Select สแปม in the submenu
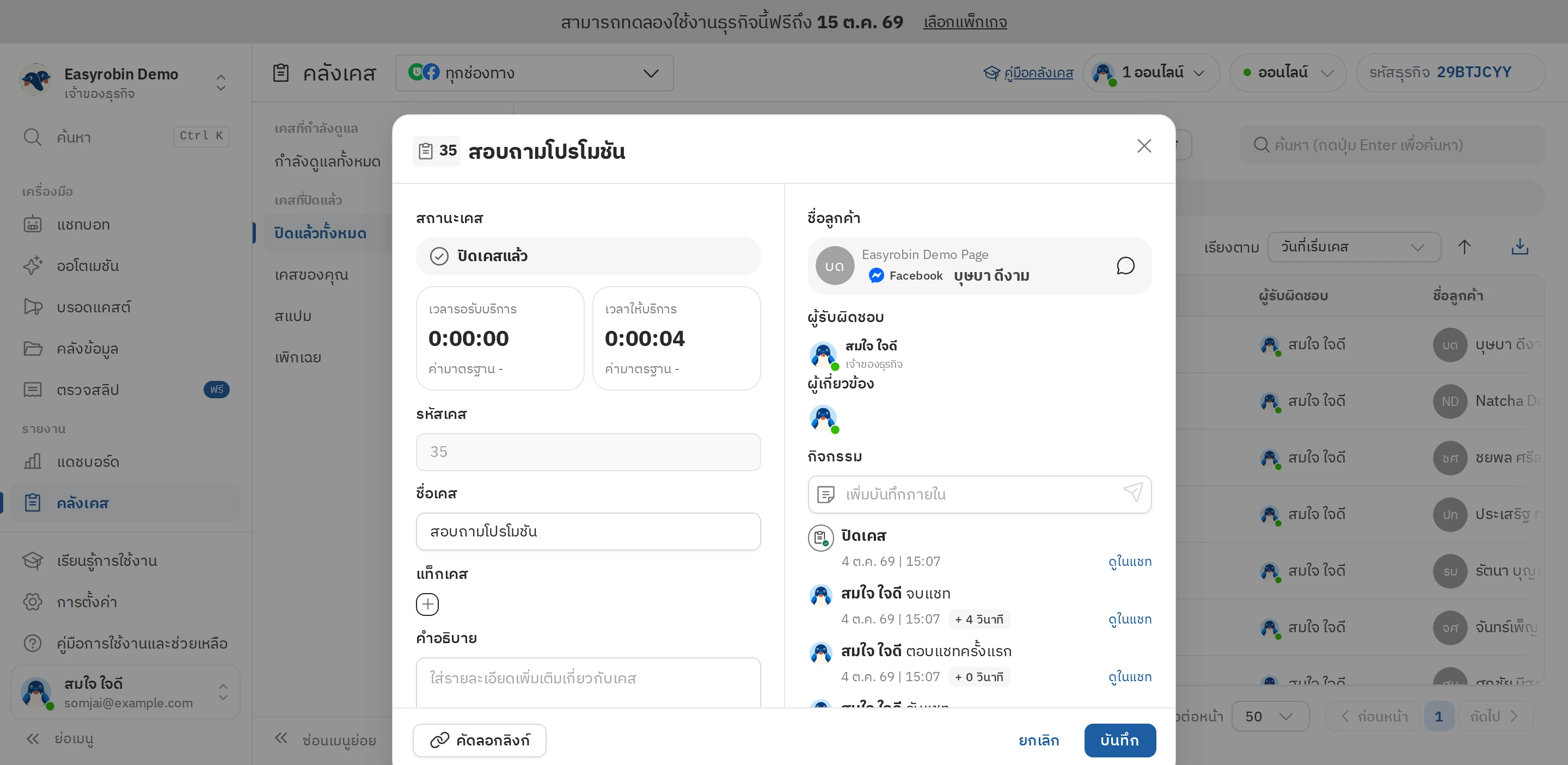Image resolution: width=1568 pixels, height=765 pixels. pos(327,316)
